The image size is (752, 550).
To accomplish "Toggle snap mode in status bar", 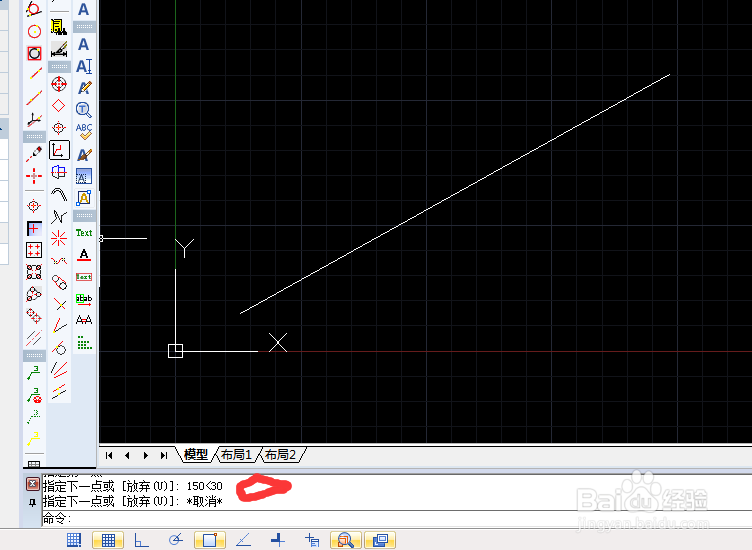I will pos(74,540).
